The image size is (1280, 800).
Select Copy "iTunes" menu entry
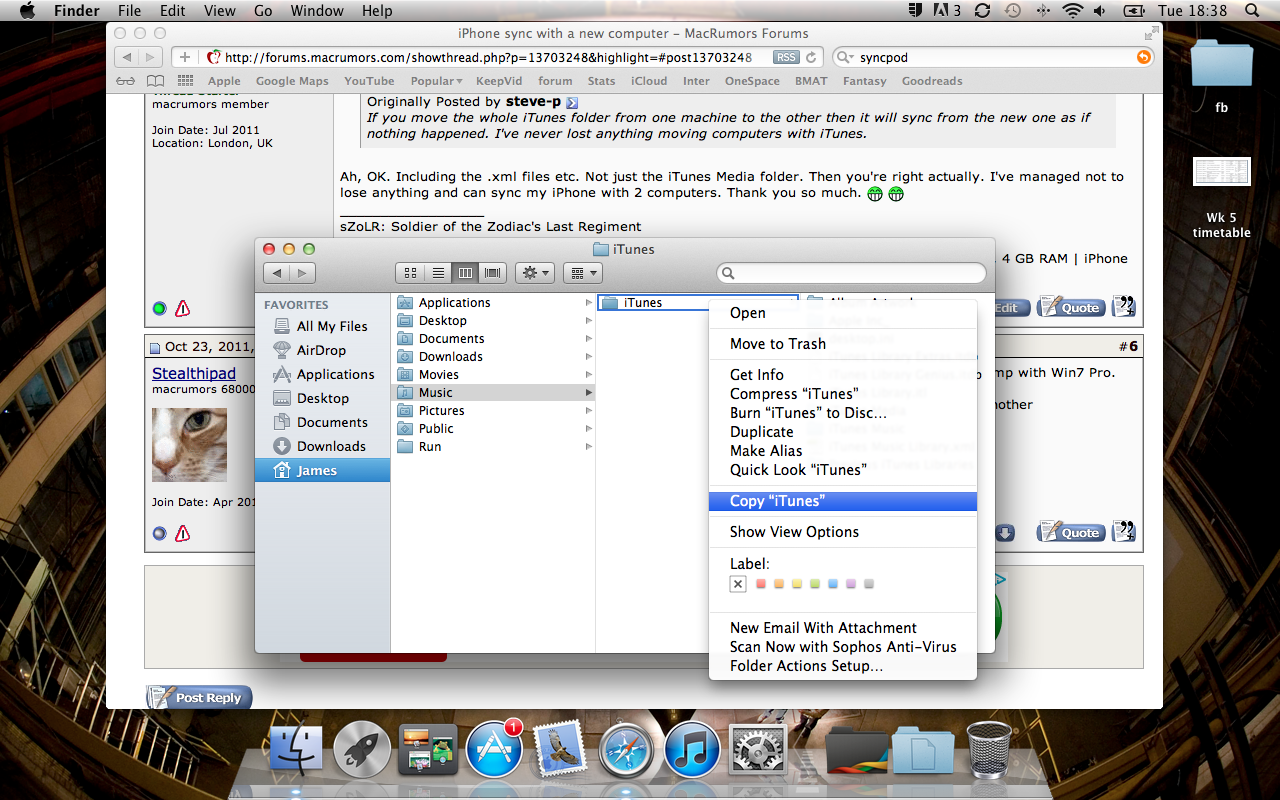(x=842, y=501)
